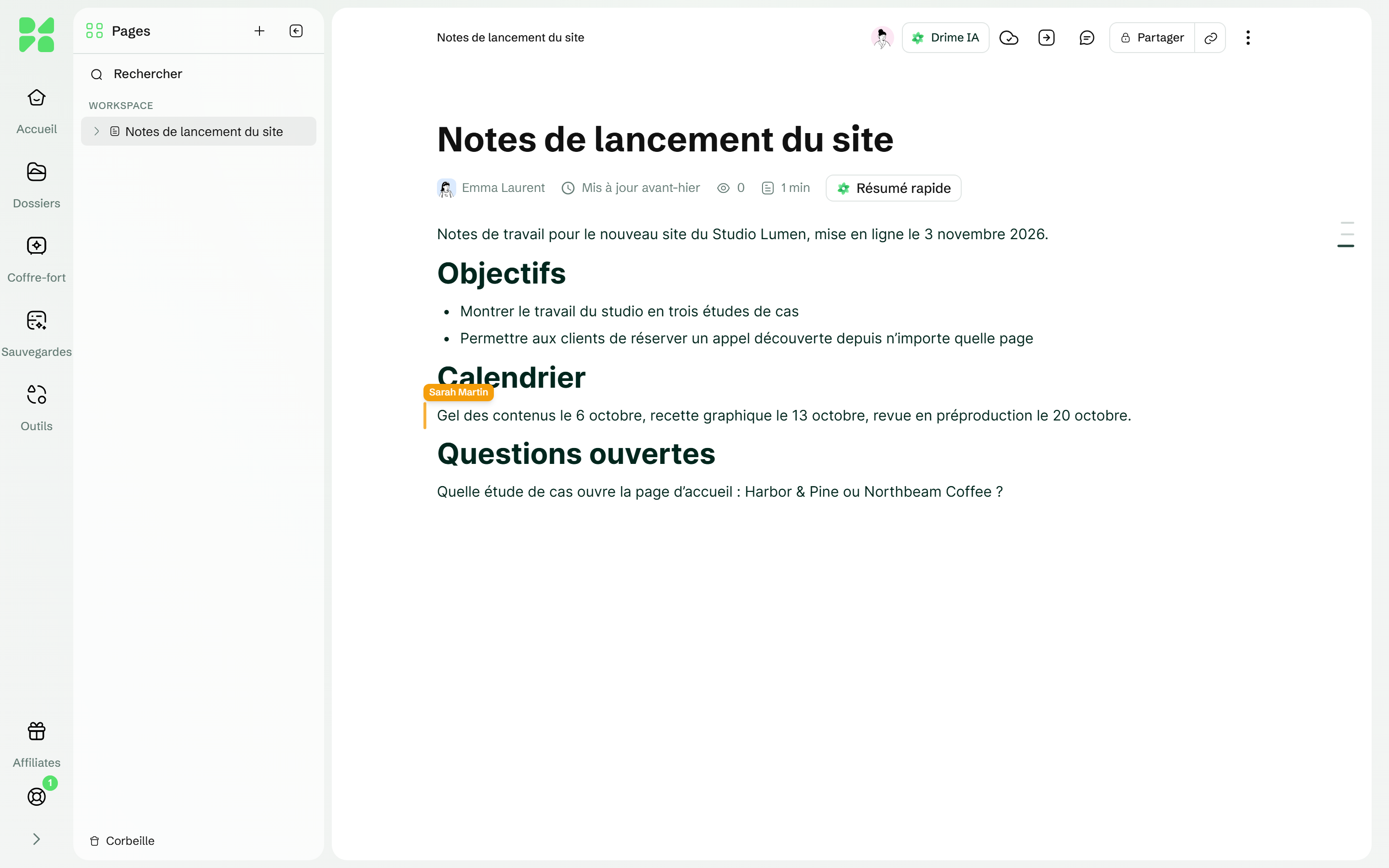This screenshot has width=1389, height=868.
Task: Copy page link with chain icon
Action: 1211,38
